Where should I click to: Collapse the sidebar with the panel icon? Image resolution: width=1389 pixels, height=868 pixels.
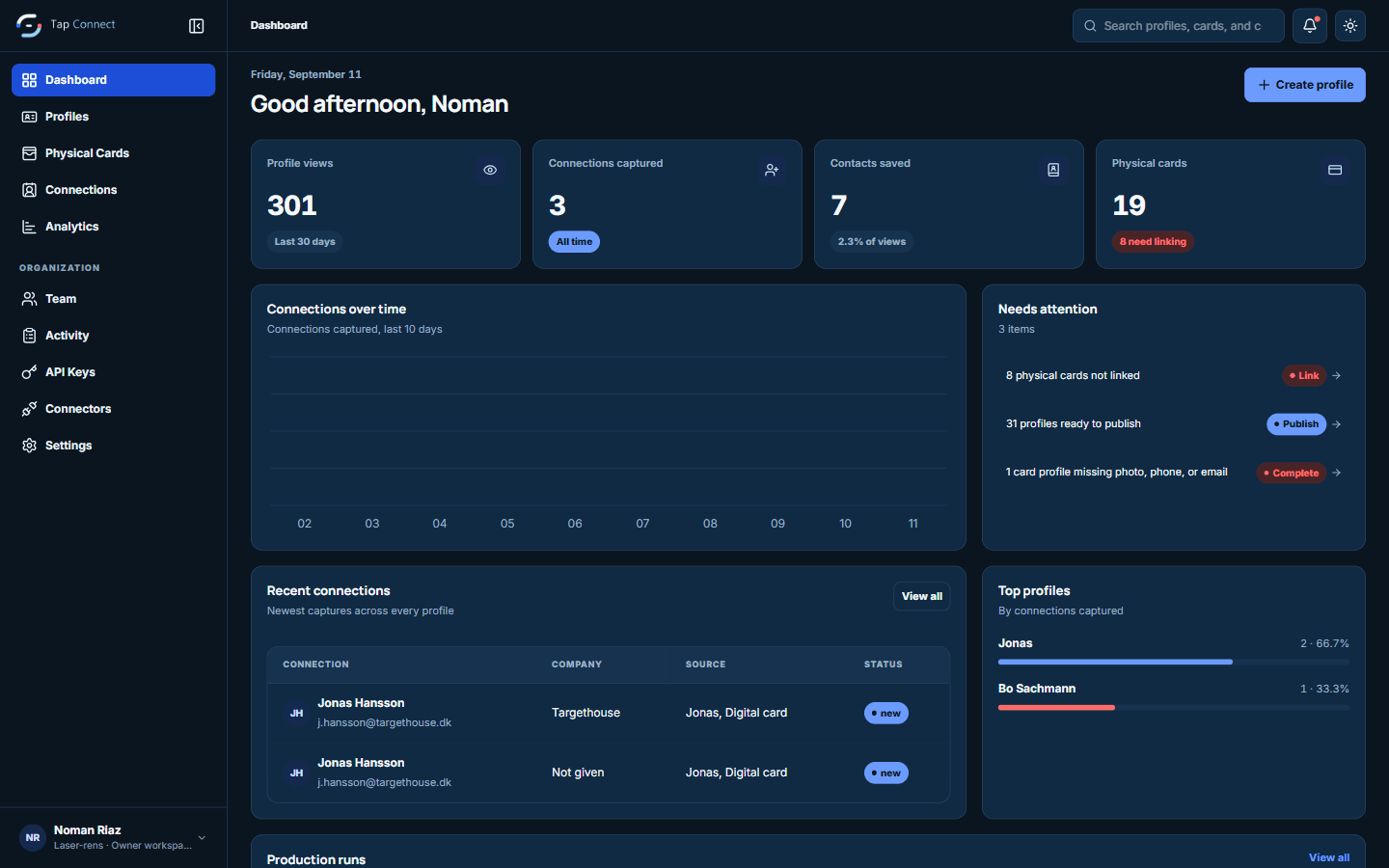(197, 26)
